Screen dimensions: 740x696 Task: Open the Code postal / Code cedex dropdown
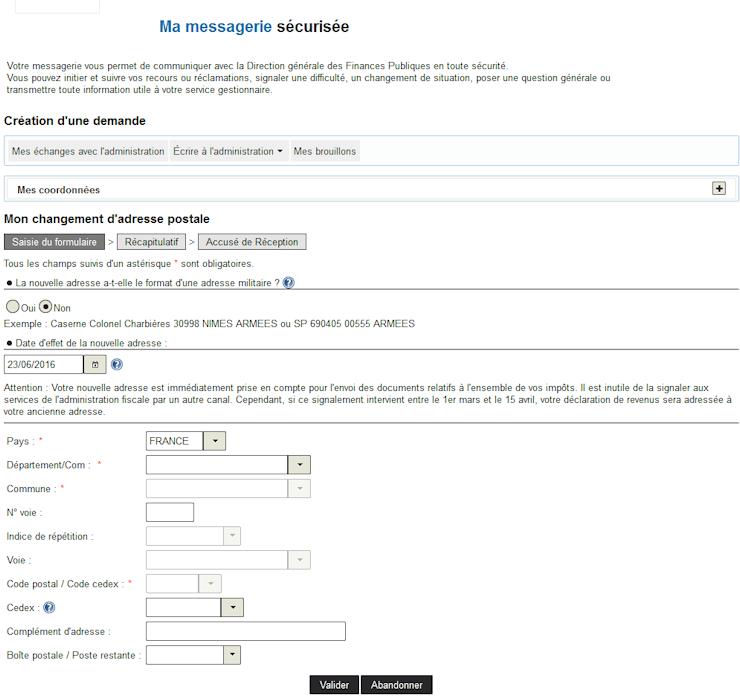[210, 584]
